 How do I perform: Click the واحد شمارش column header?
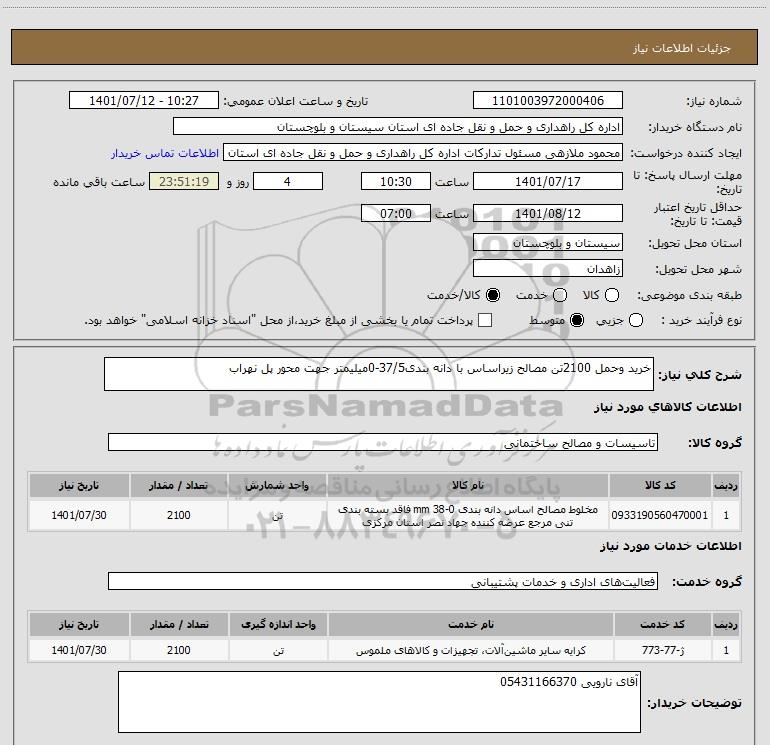pos(277,485)
